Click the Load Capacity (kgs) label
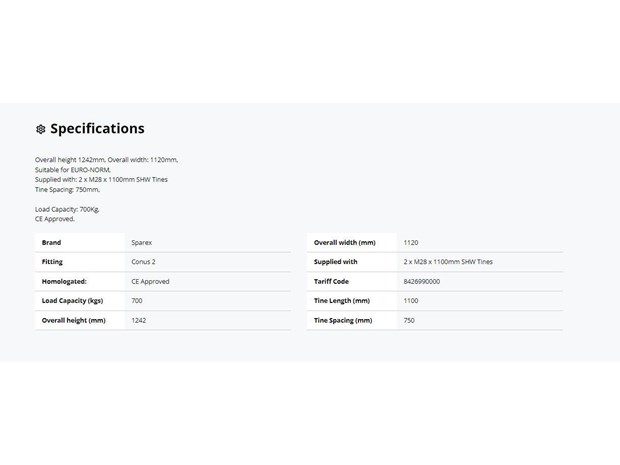Screen dimensions: 620x465 72,301
